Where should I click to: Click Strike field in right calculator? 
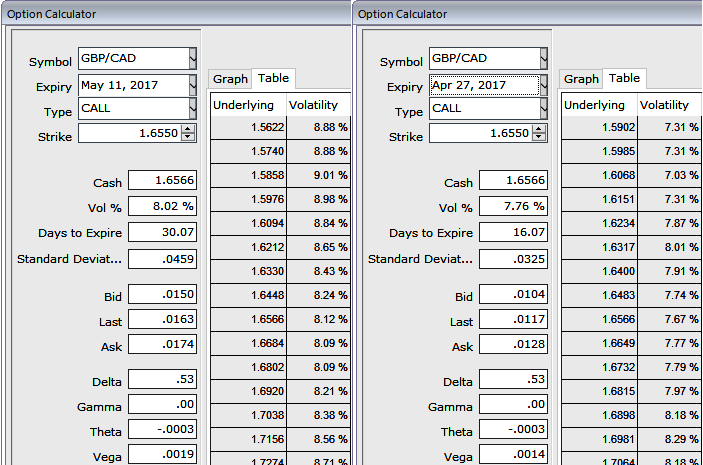point(481,133)
